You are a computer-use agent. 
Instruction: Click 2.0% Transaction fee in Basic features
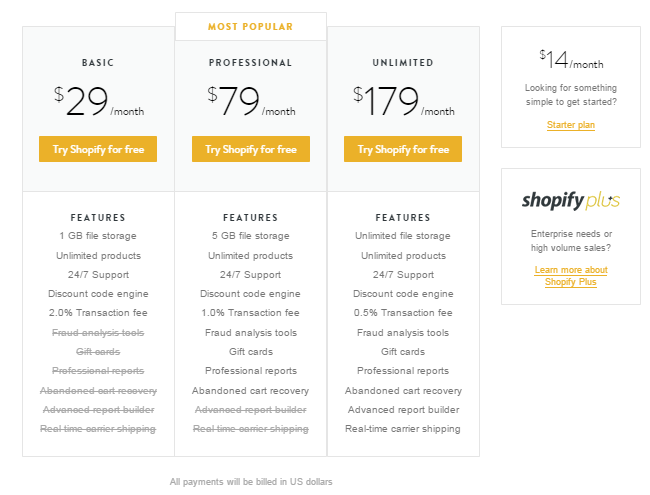[x=98, y=313]
